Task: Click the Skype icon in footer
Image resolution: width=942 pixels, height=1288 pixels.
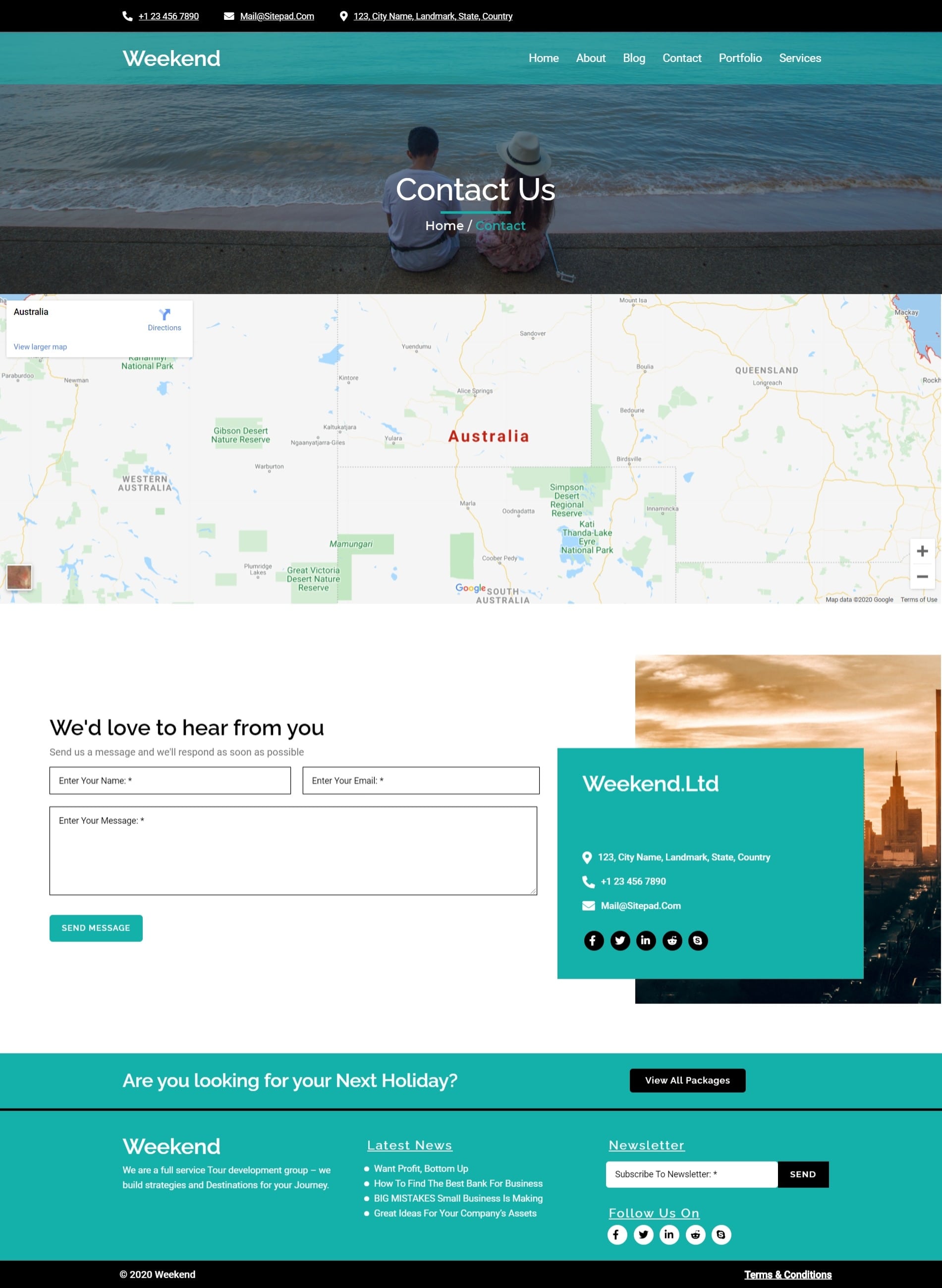Action: coord(721,1234)
